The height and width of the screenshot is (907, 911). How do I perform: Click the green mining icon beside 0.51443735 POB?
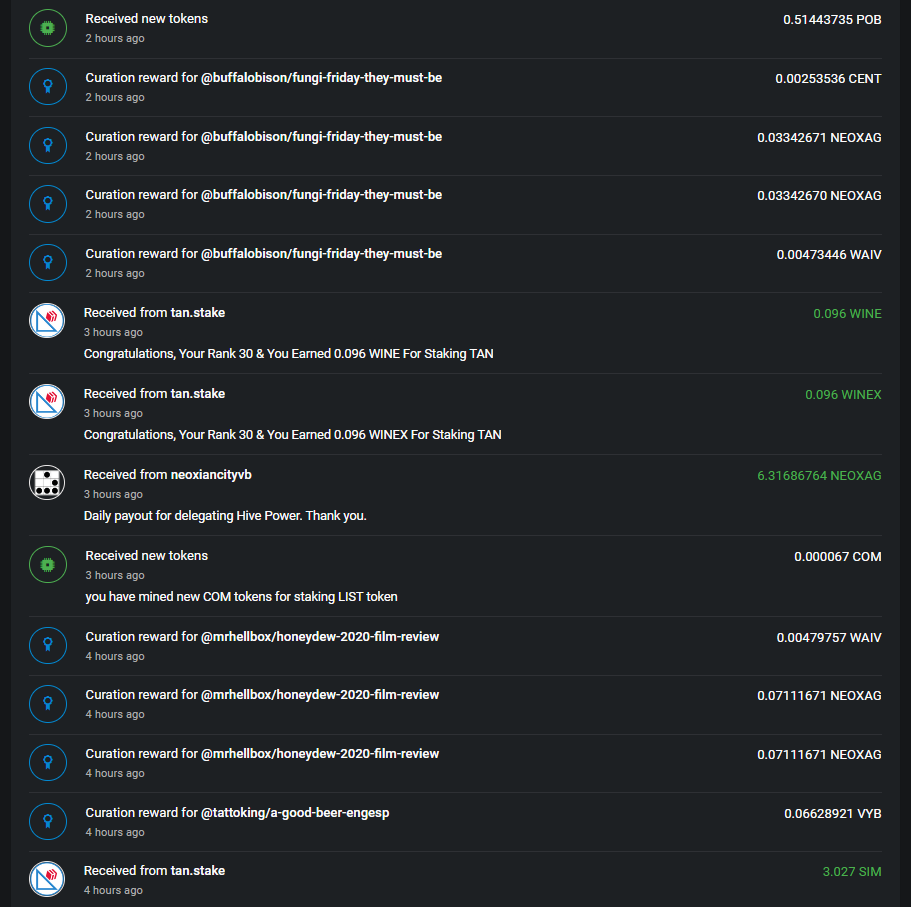[x=48, y=28]
